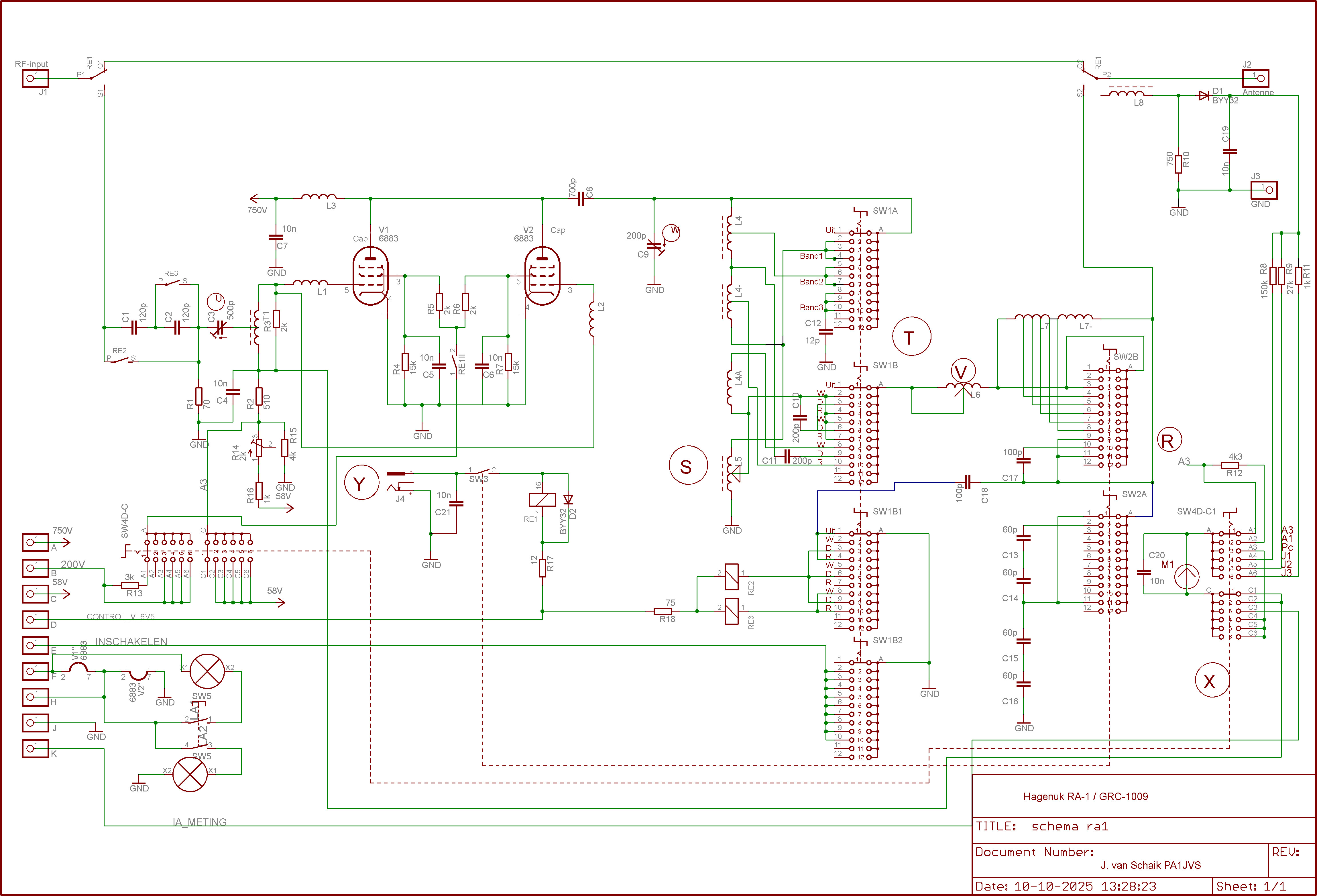Image resolution: width=1317 pixels, height=896 pixels.
Task: Select the J3 GND connector
Action: click(x=1264, y=190)
